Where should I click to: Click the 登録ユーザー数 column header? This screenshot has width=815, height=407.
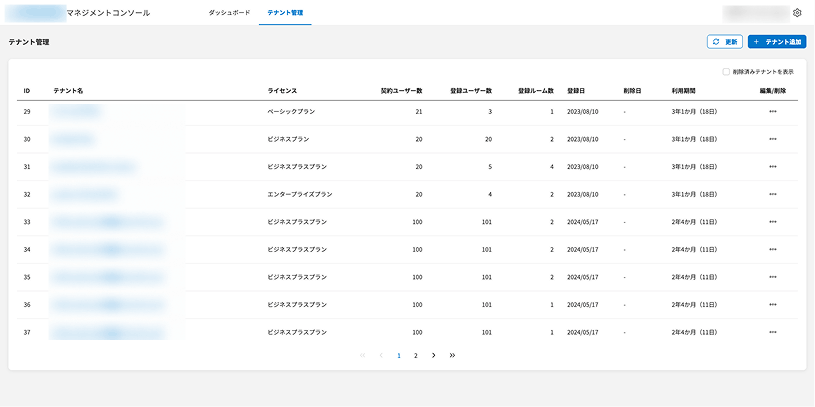[x=471, y=91]
